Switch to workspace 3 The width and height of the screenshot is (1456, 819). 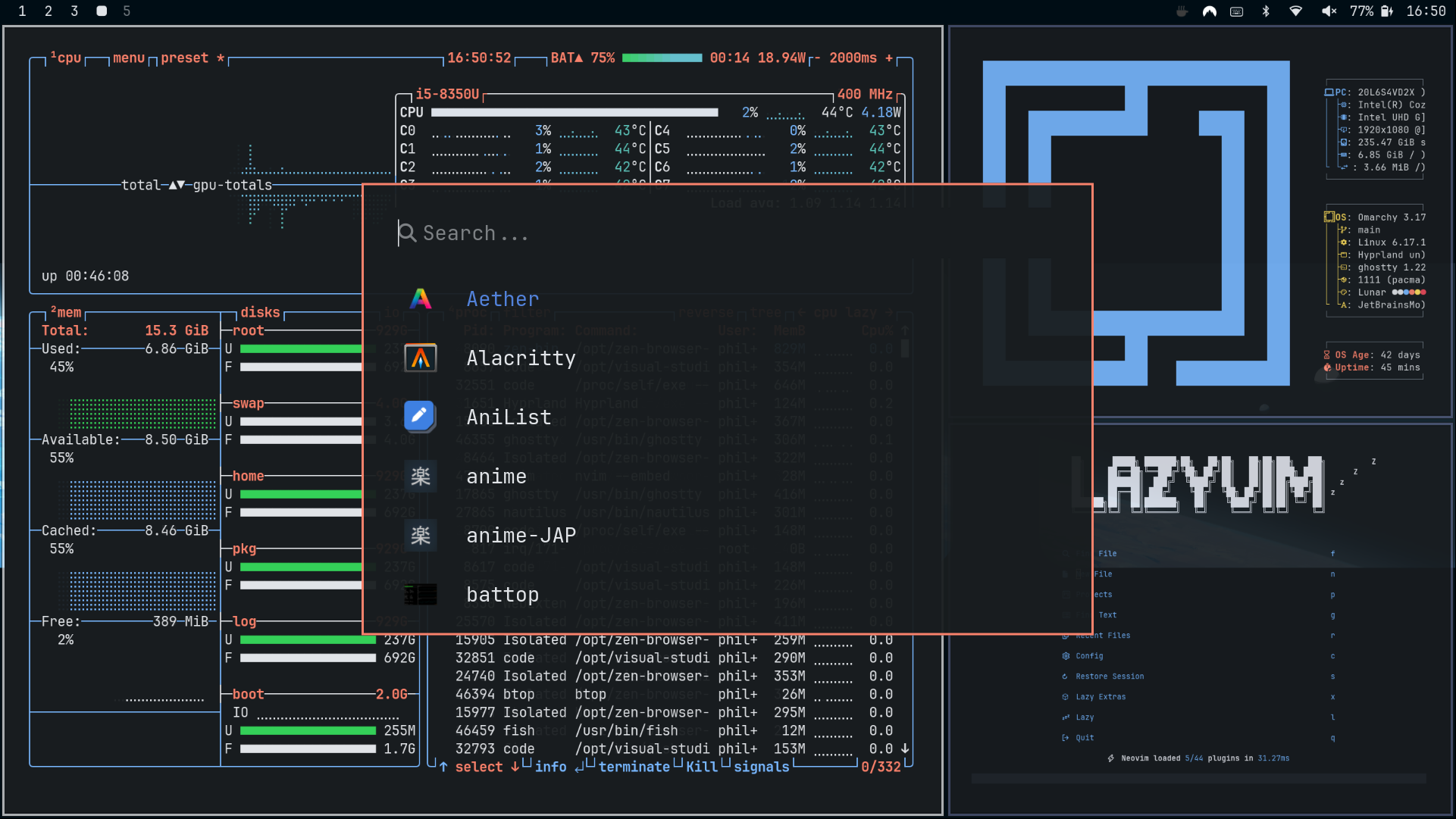(74, 11)
